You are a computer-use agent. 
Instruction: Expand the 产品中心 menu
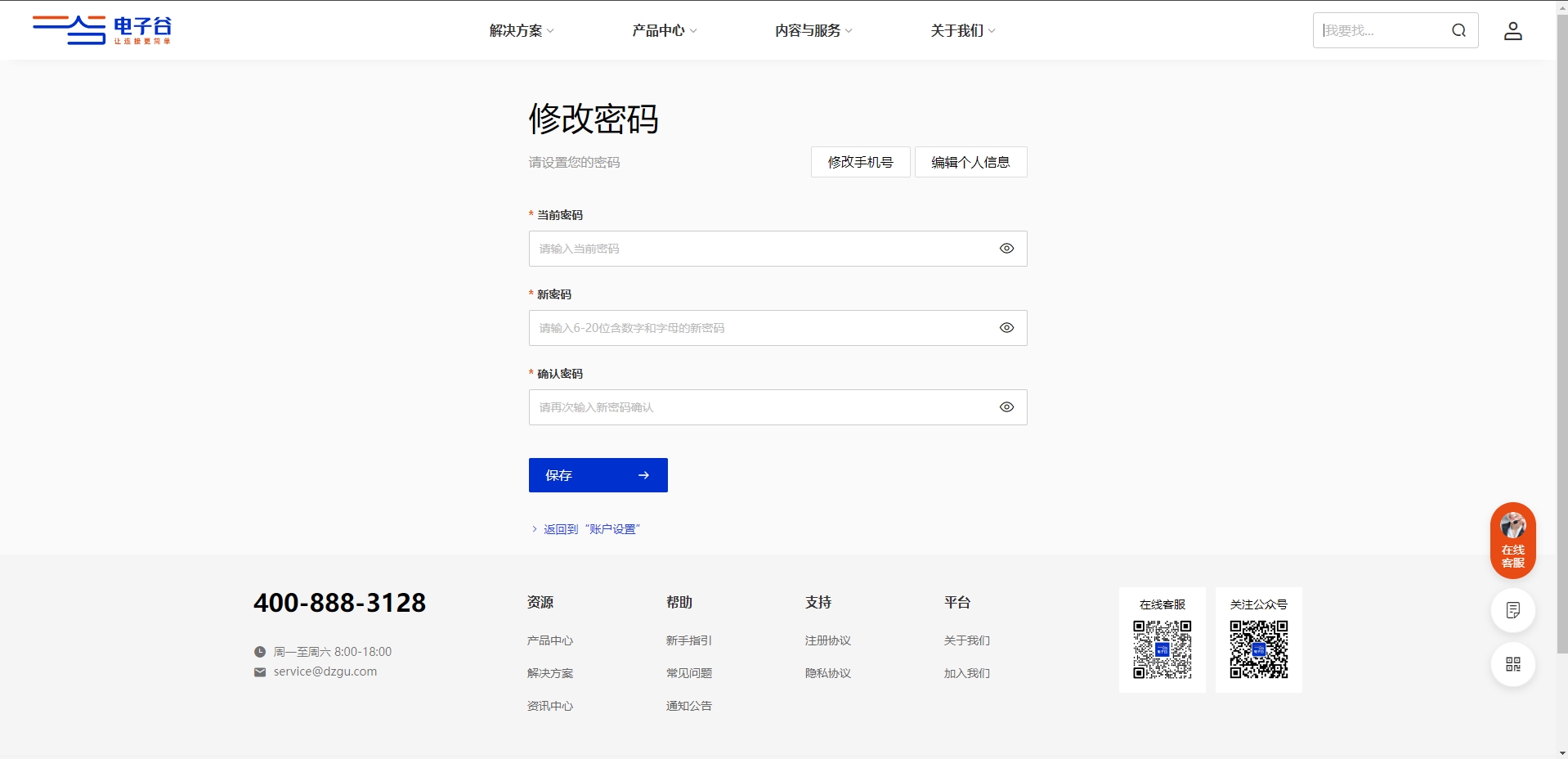coord(664,31)
